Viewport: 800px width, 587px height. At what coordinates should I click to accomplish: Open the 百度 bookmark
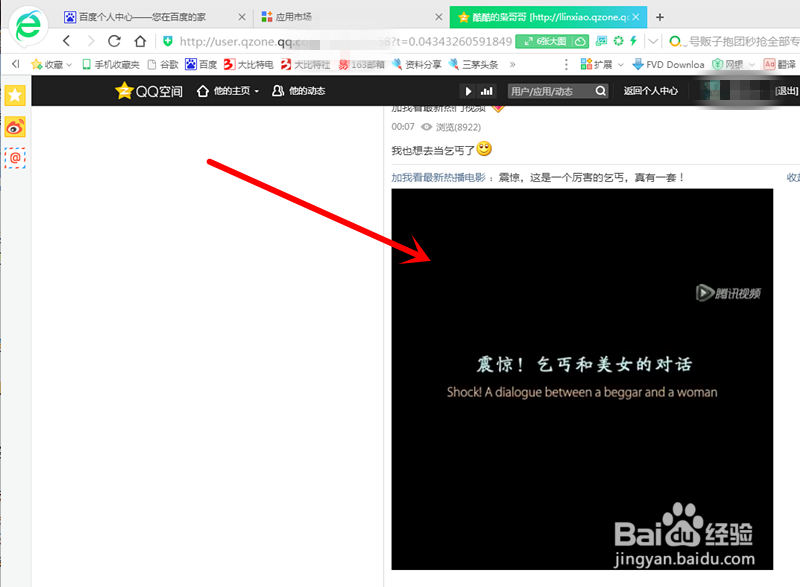pyautogui.click(x=201, y=64)
